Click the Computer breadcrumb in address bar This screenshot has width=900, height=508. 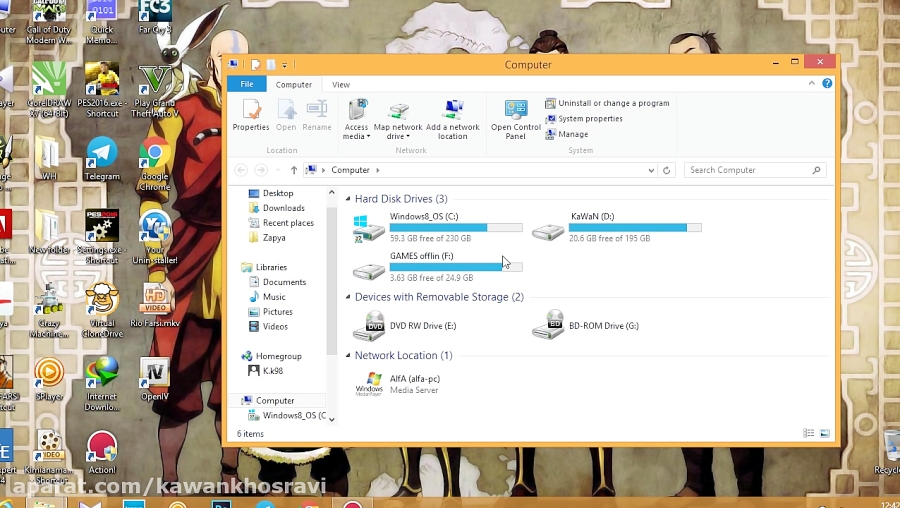coord(350,170)
